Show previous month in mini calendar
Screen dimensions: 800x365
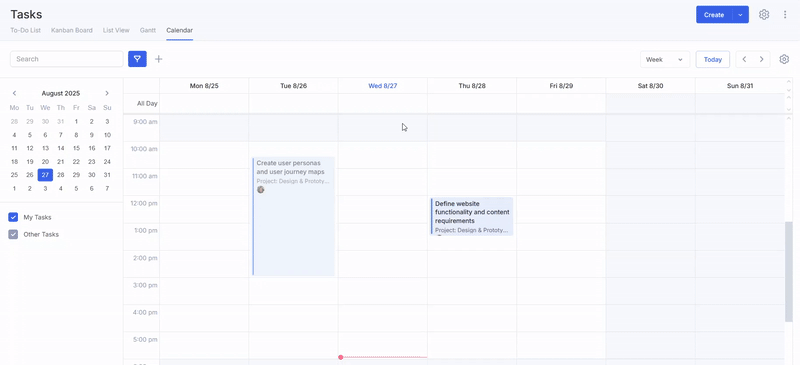point(14,93)
